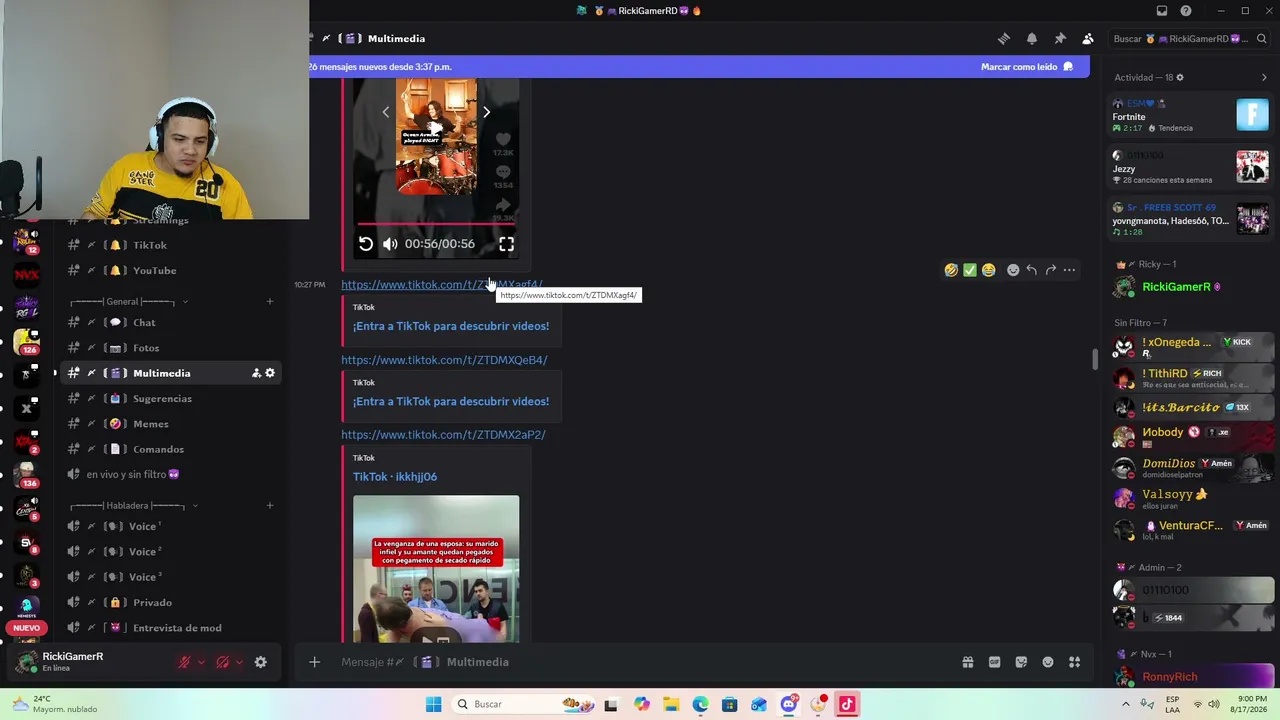This screenshot has height=720, width=1280.
Task: Open the apps launcher in message bar
Action: (x=1075, y=662)
